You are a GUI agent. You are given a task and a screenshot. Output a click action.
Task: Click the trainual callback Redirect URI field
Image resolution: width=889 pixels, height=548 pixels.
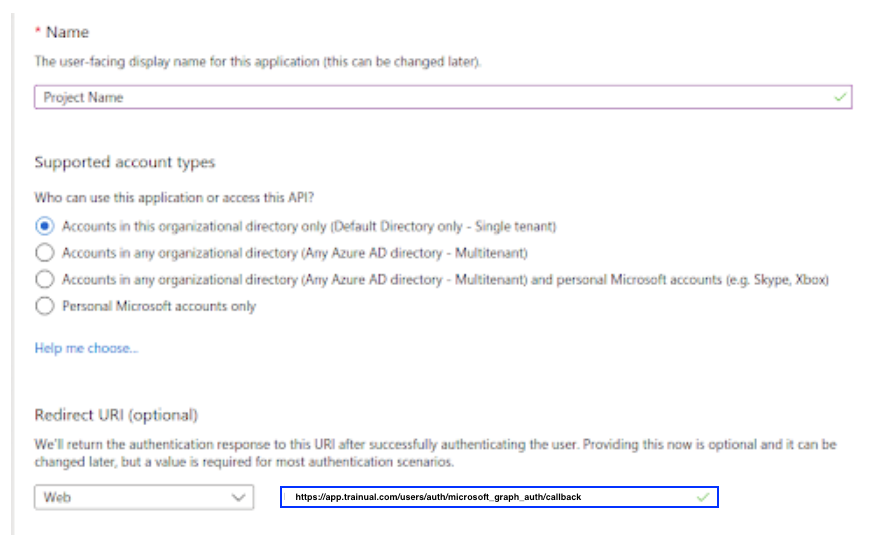click(499, 497)
